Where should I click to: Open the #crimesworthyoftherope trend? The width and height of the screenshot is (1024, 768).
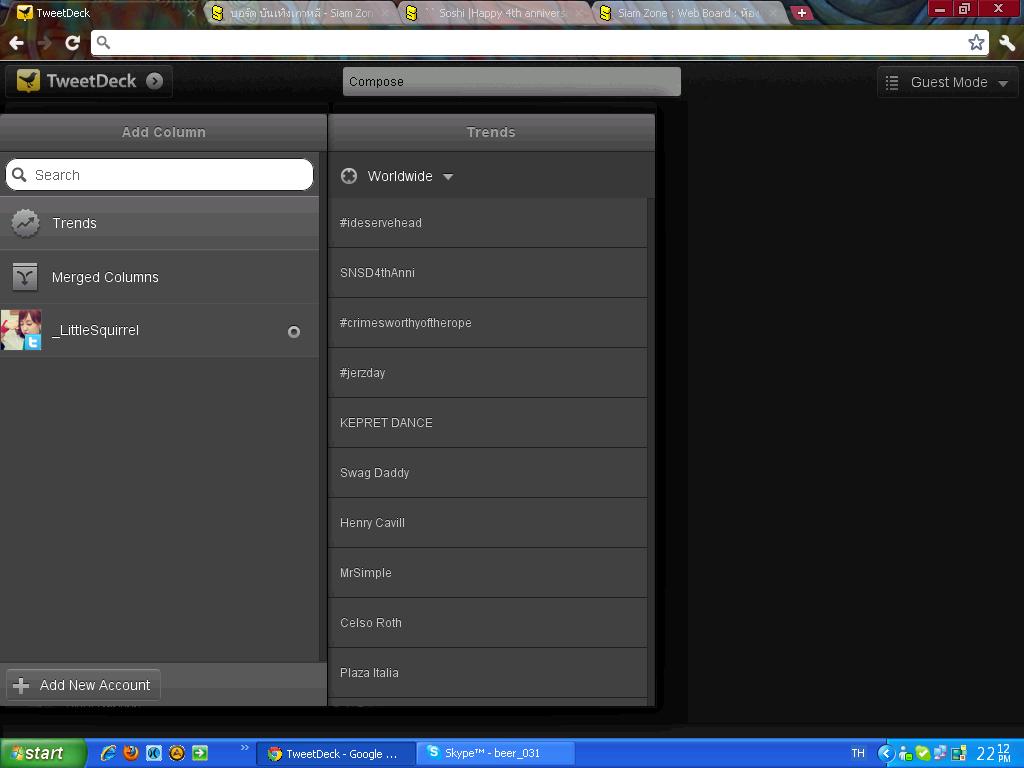[x=487, y=323]
